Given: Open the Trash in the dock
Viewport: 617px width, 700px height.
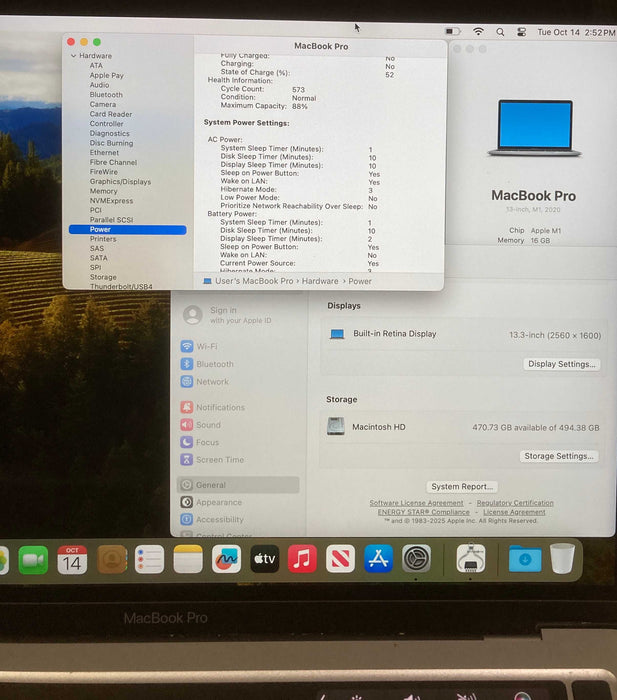Looking at the screenshot, I should [x=562, y=558].
